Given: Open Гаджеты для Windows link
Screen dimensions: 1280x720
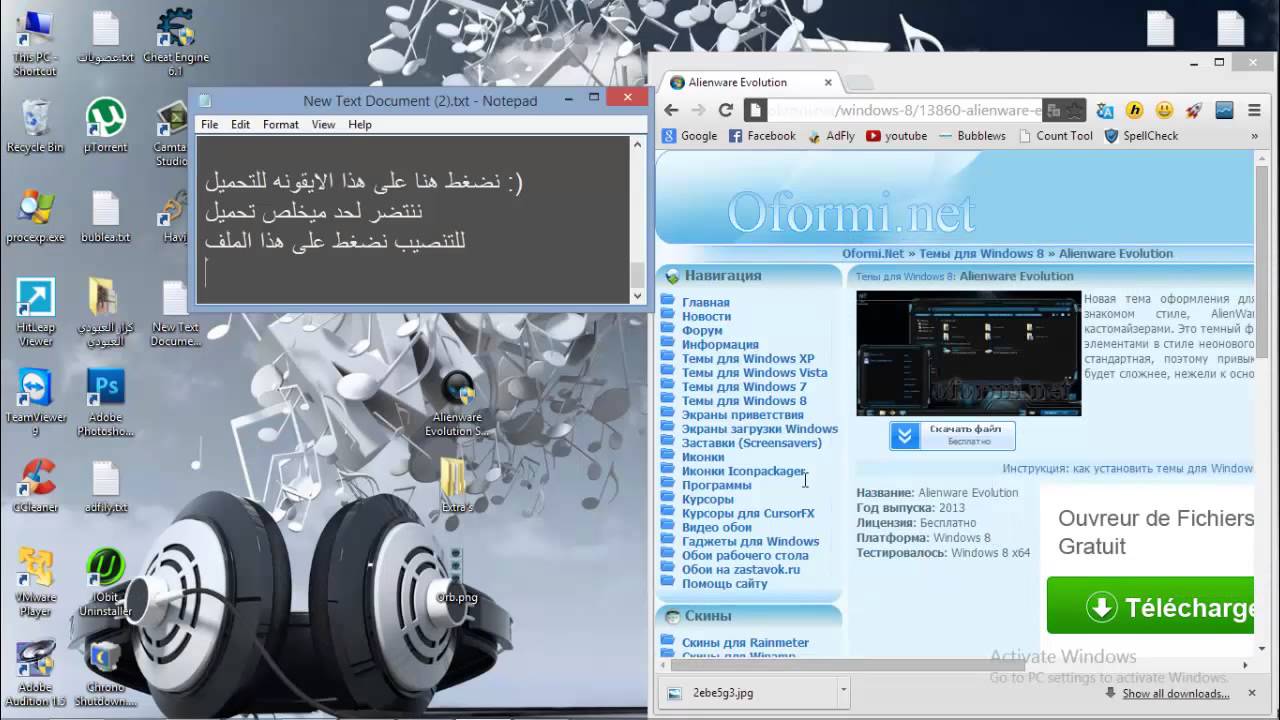Looking at the screenshot, I should (750, 541).
